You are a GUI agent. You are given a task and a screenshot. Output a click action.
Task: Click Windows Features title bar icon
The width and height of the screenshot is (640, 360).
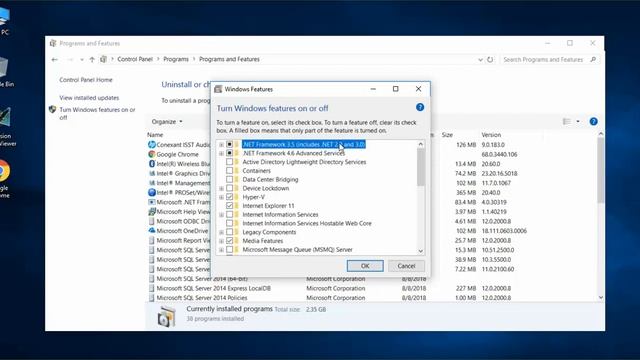coord(218,89)
